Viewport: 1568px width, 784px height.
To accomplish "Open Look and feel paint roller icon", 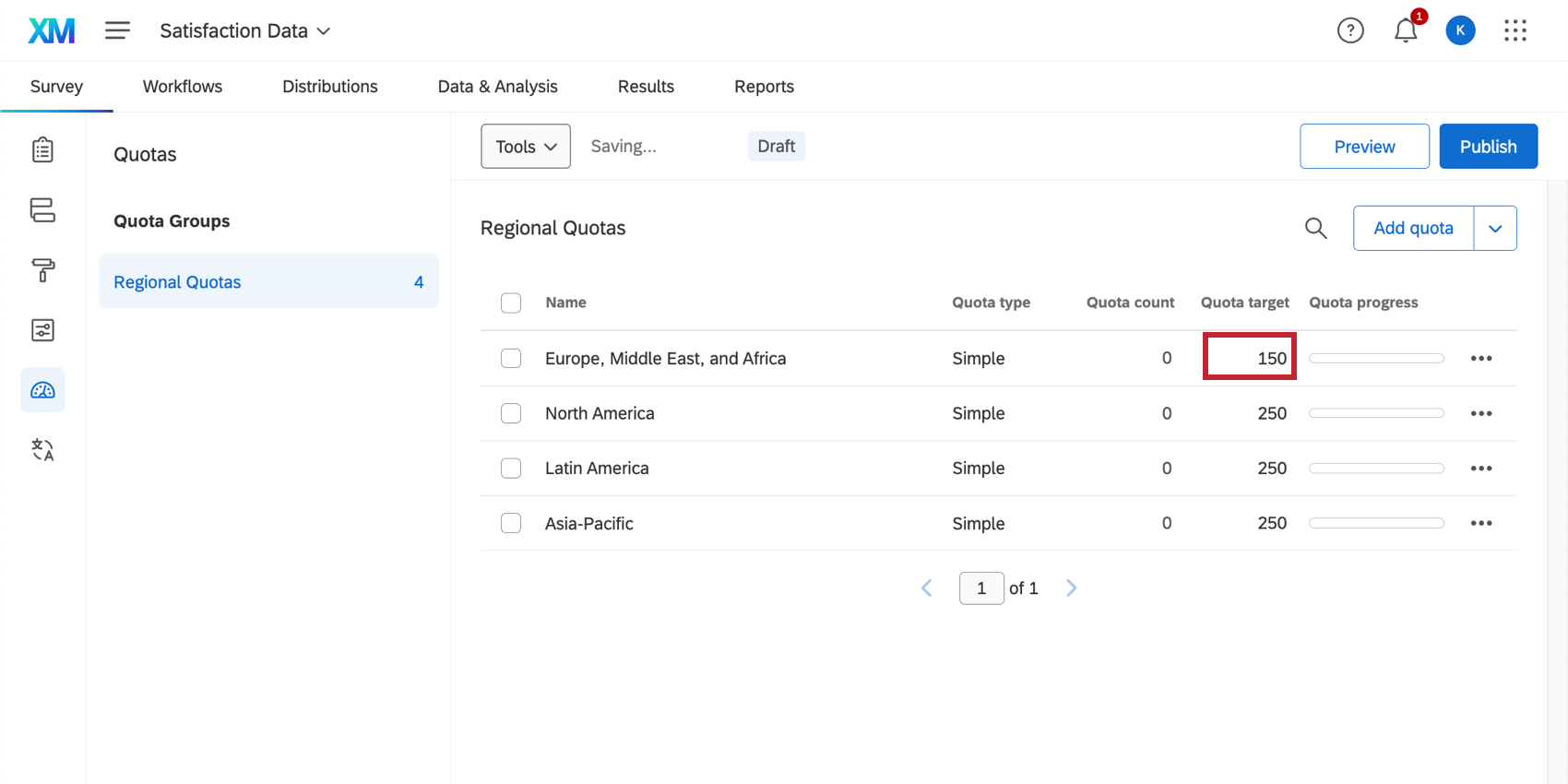I will click(x=42, y=270).
